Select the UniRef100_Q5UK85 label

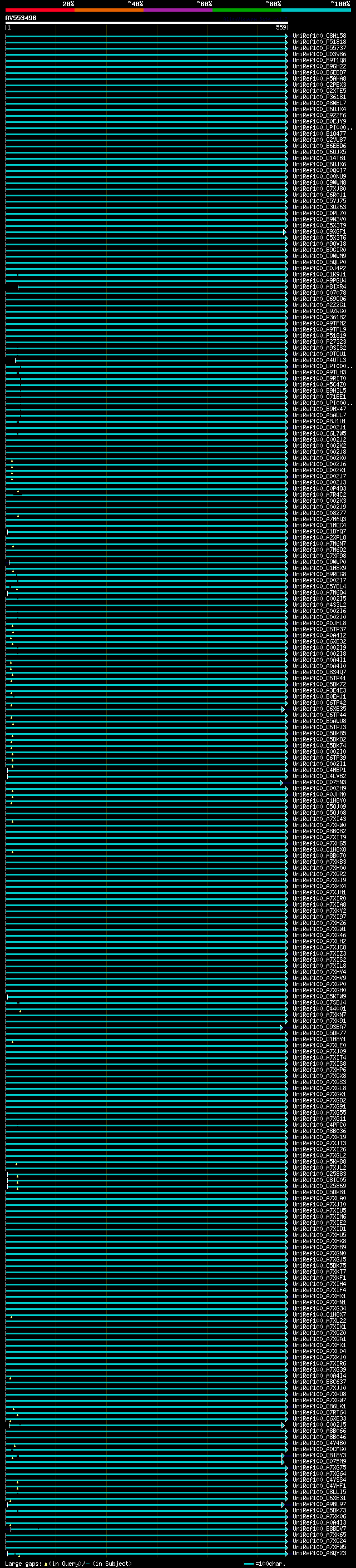click(319, 734)
